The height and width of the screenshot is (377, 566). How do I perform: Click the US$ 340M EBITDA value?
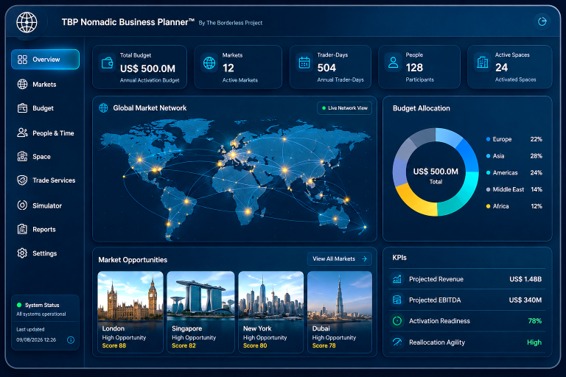tap(525, 300)
